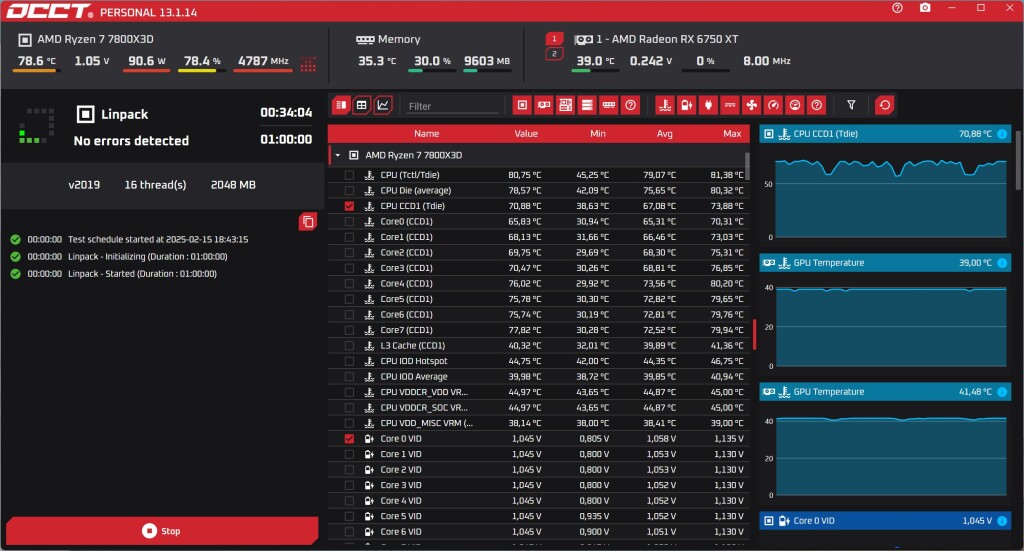Uncheck the Core 0 VID checkbox
The height and width of the screenshot is (551, 1024).
point(349,439)
